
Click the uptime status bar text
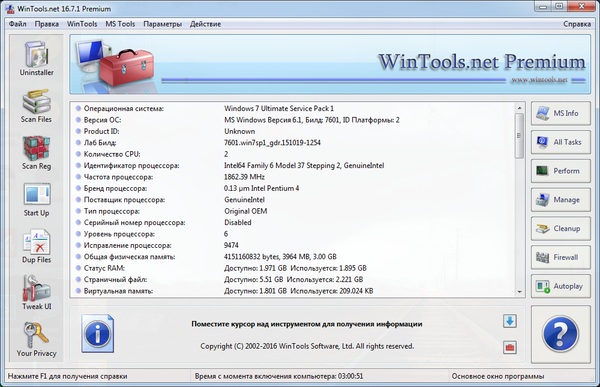click(x=279, y=376)
